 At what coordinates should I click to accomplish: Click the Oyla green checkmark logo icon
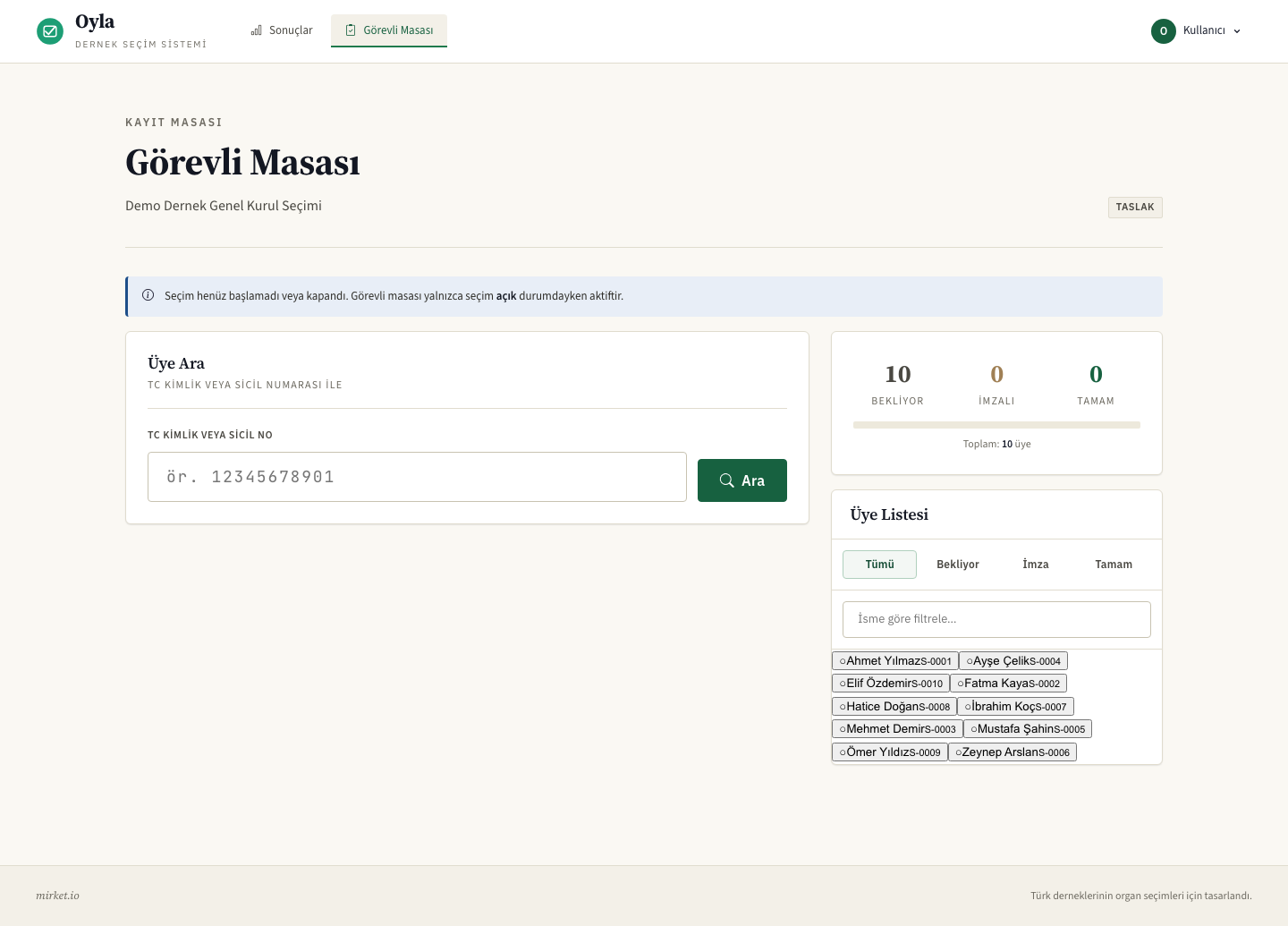point(50,31)
